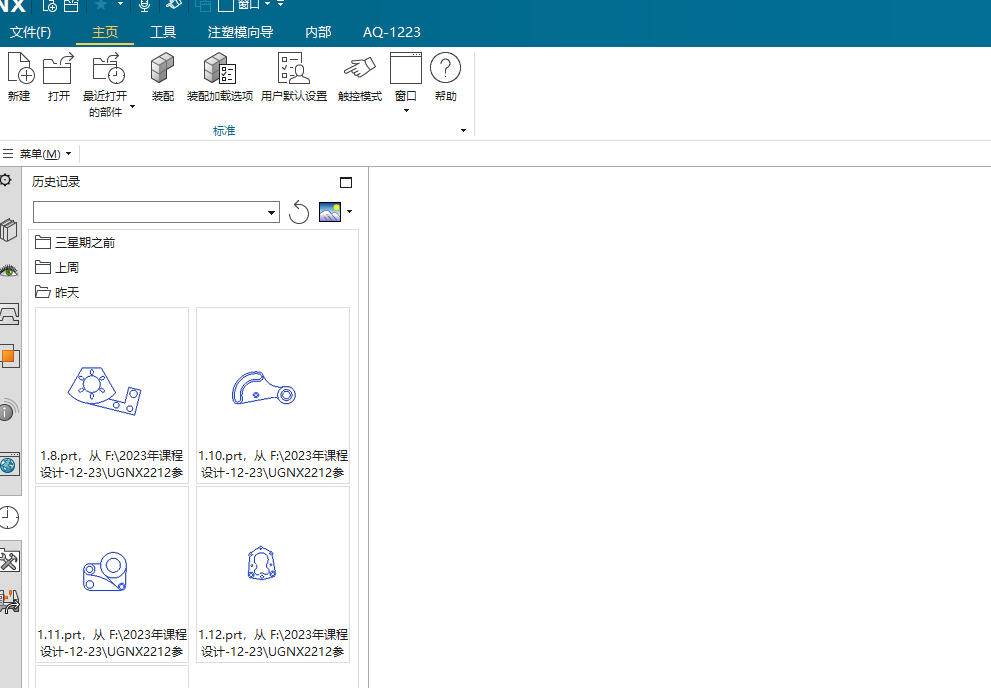This screenshot has width=991, height=688.
Task: Open 用户默认设置 customer defaults
Action: pyautogui.click(x=293, y=71)
